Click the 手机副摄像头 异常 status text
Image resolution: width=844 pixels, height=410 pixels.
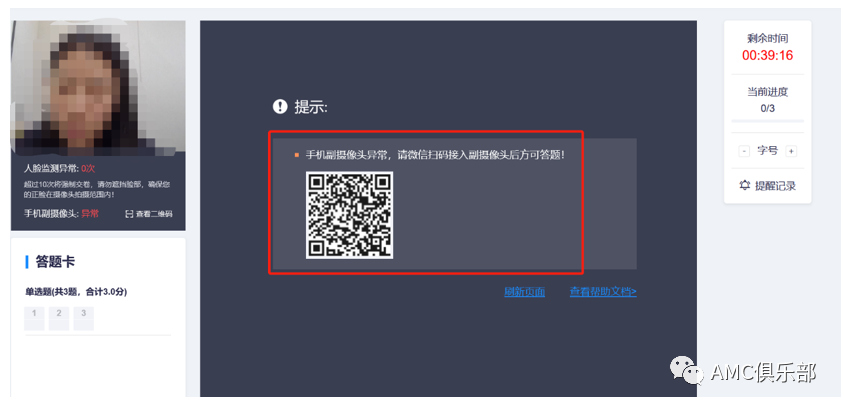(61, 214)
